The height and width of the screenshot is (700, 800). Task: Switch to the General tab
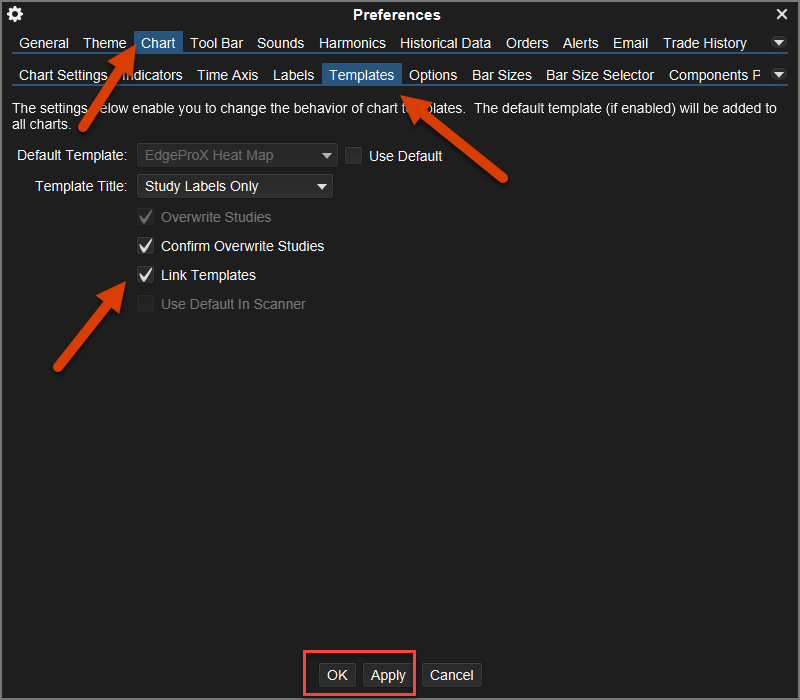[44, 43]
